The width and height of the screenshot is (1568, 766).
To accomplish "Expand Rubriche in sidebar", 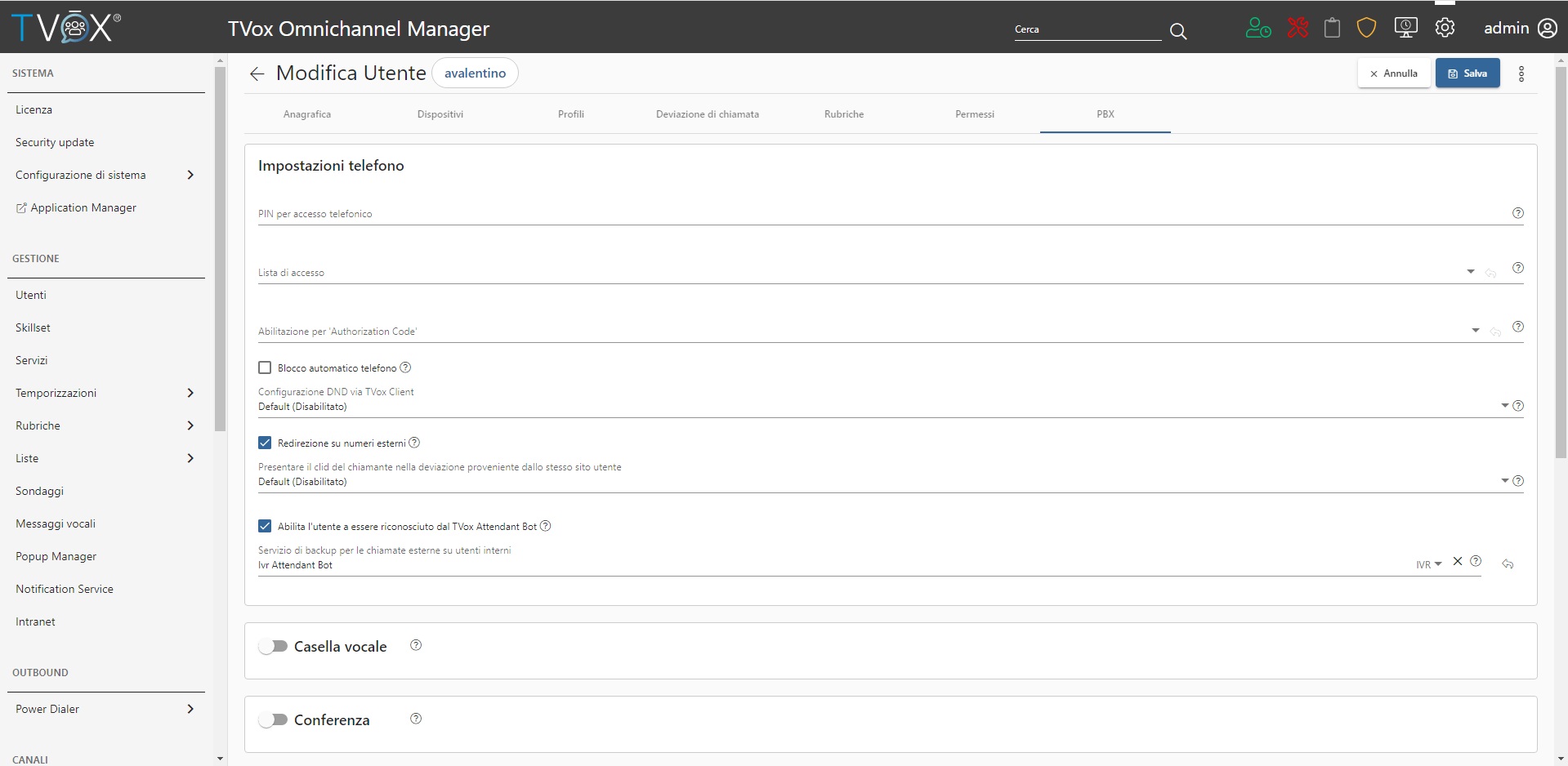I will (190, 425).
